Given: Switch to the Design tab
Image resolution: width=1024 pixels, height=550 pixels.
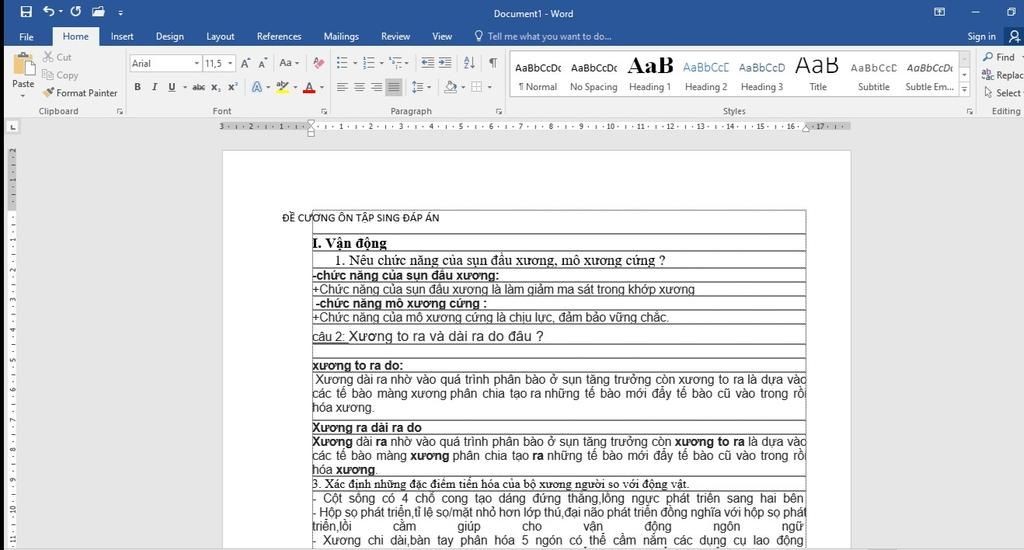Looking at the screenshot, I should click(170, 37).
